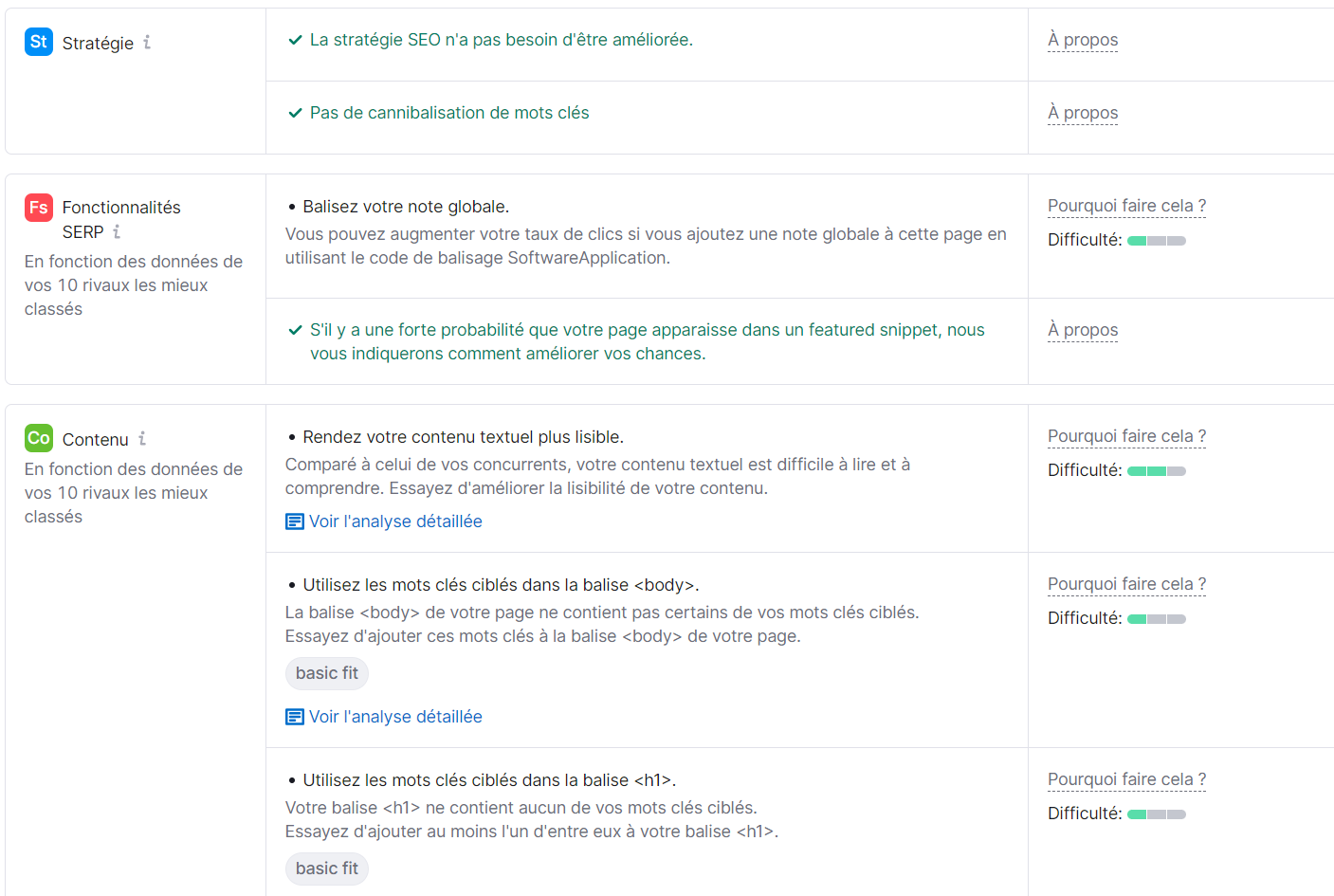The height and width of the screenshot is (896, 1334).
Task: Select the basic fit tag in body section
Action: pyautogui.click(x=326, y=673)
